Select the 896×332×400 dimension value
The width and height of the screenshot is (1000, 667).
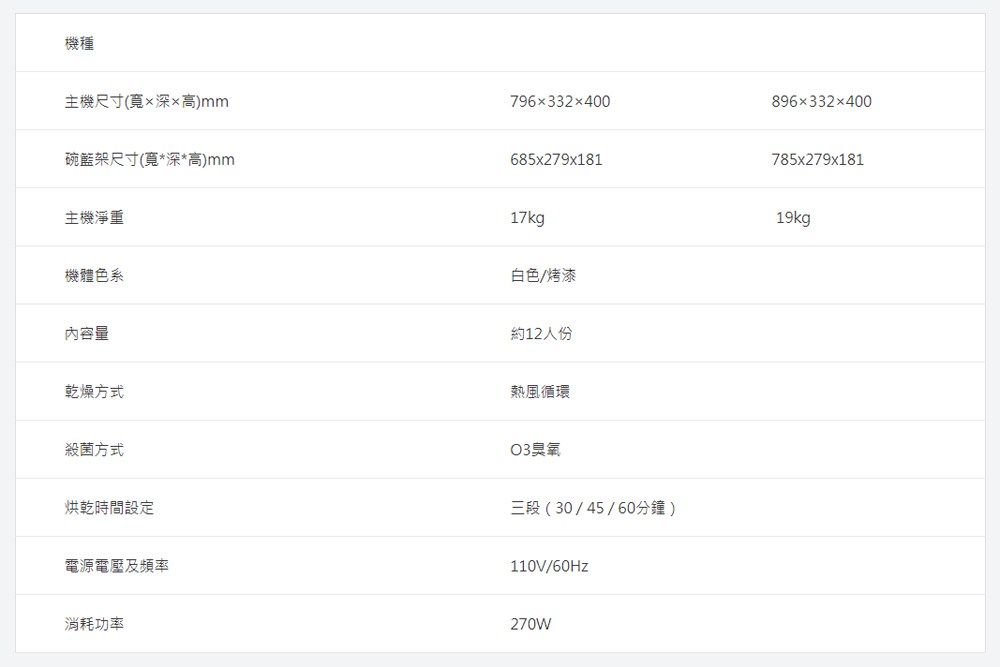pos(821,101)
